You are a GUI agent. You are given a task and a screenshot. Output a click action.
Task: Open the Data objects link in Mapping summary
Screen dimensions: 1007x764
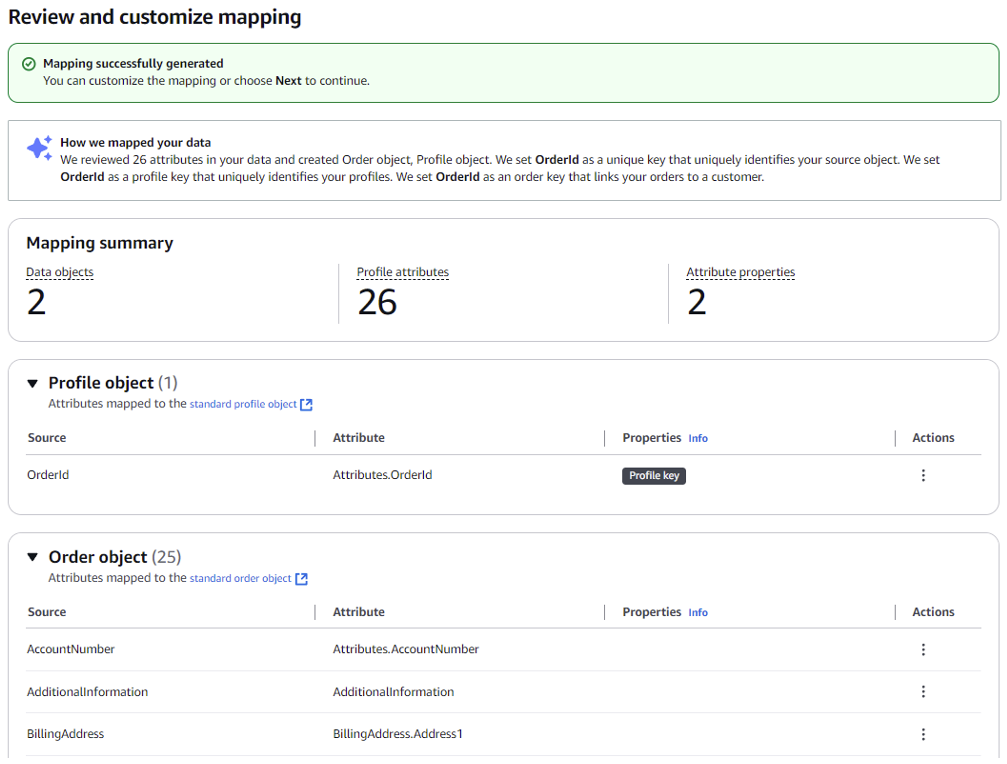pos(59,272)
